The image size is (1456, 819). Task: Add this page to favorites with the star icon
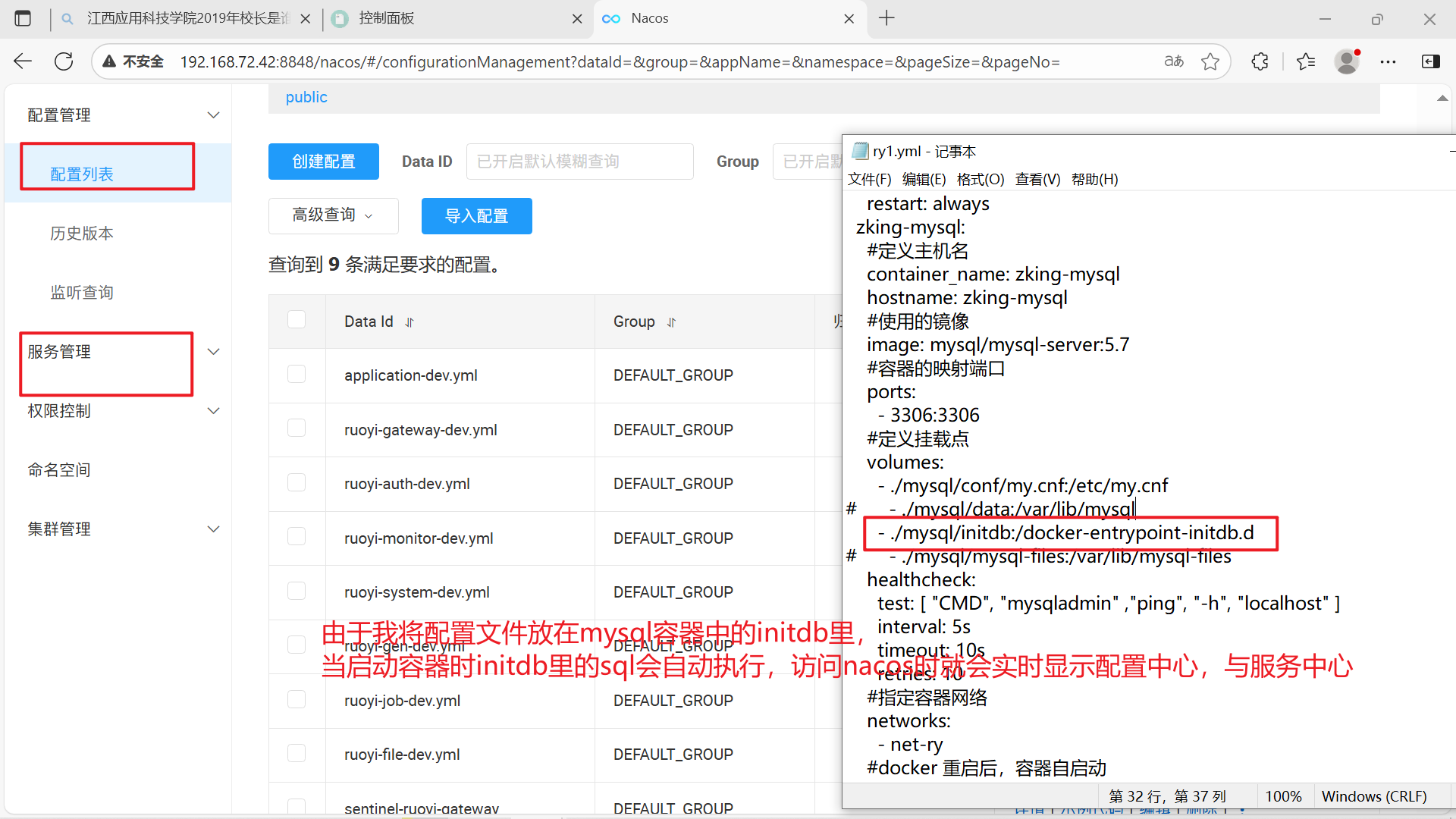pyautogui.click(x=1210, y=61)
